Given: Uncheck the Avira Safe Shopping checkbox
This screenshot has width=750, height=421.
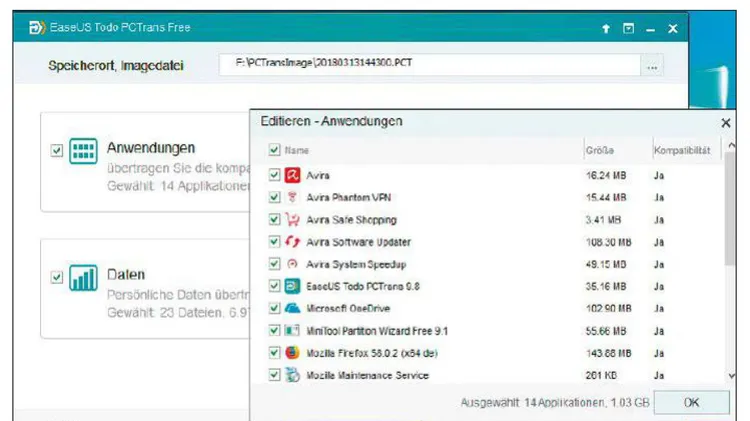Looking at the screenshot, I should tap(274, 220).
